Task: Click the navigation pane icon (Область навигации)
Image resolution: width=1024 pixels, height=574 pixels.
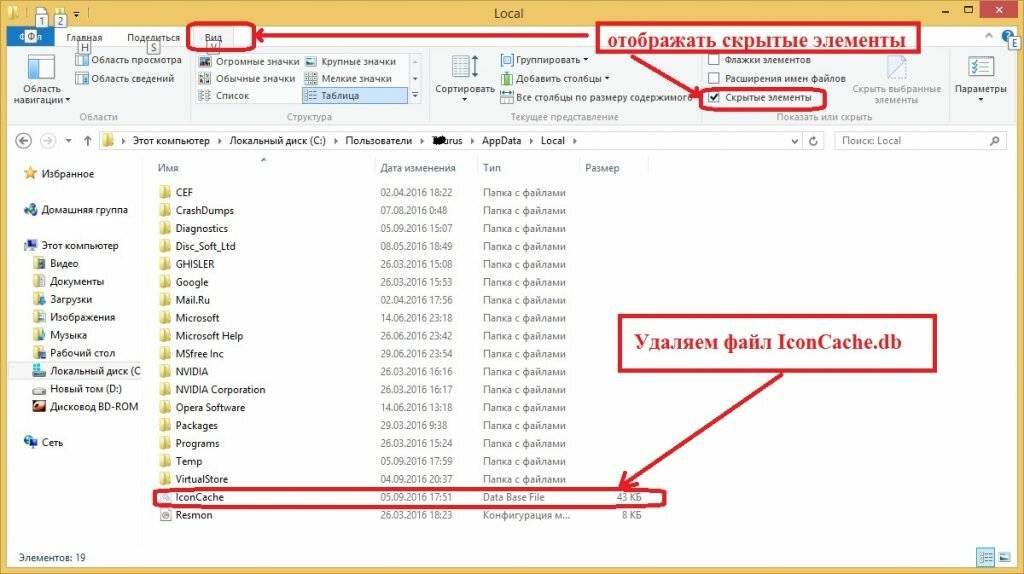Action: pyautogui.click(x=41, y=68)
